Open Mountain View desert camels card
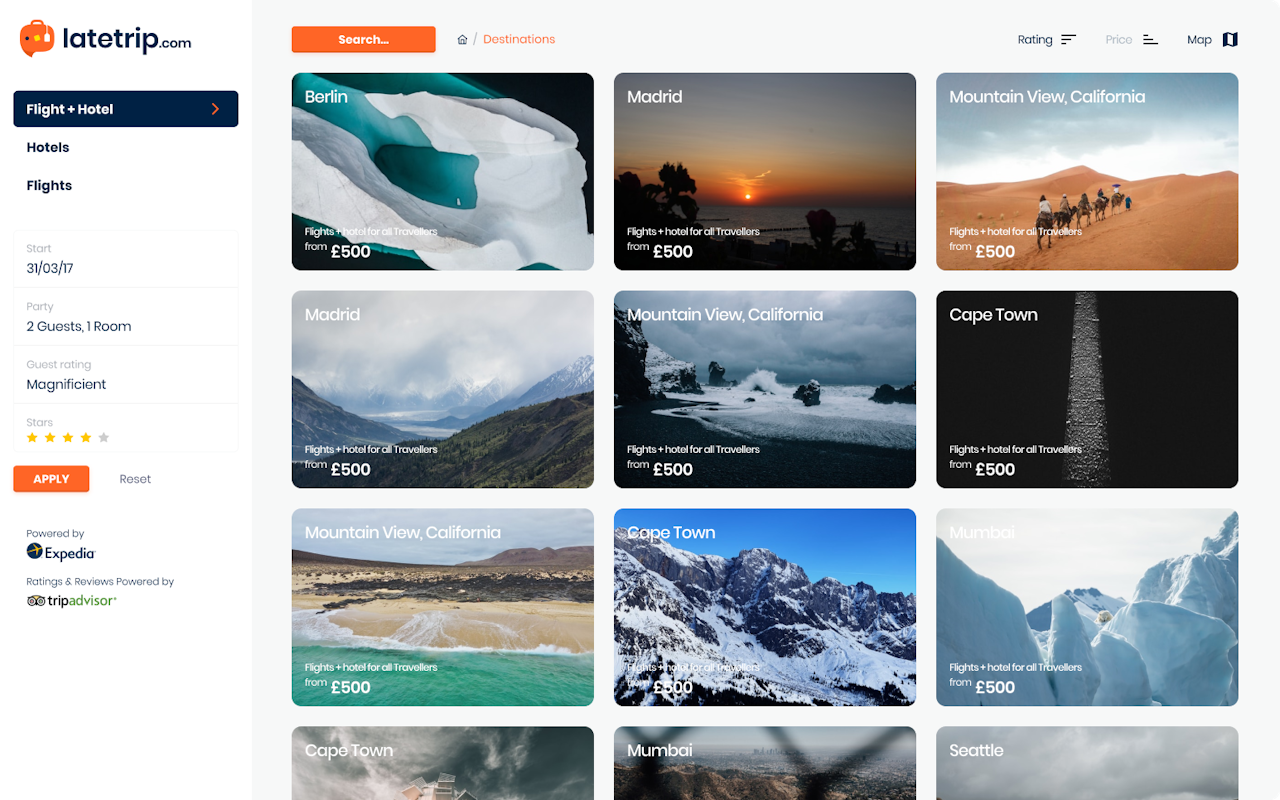The height and width of the screenshot is (800, 1280). pos(1087,171)
